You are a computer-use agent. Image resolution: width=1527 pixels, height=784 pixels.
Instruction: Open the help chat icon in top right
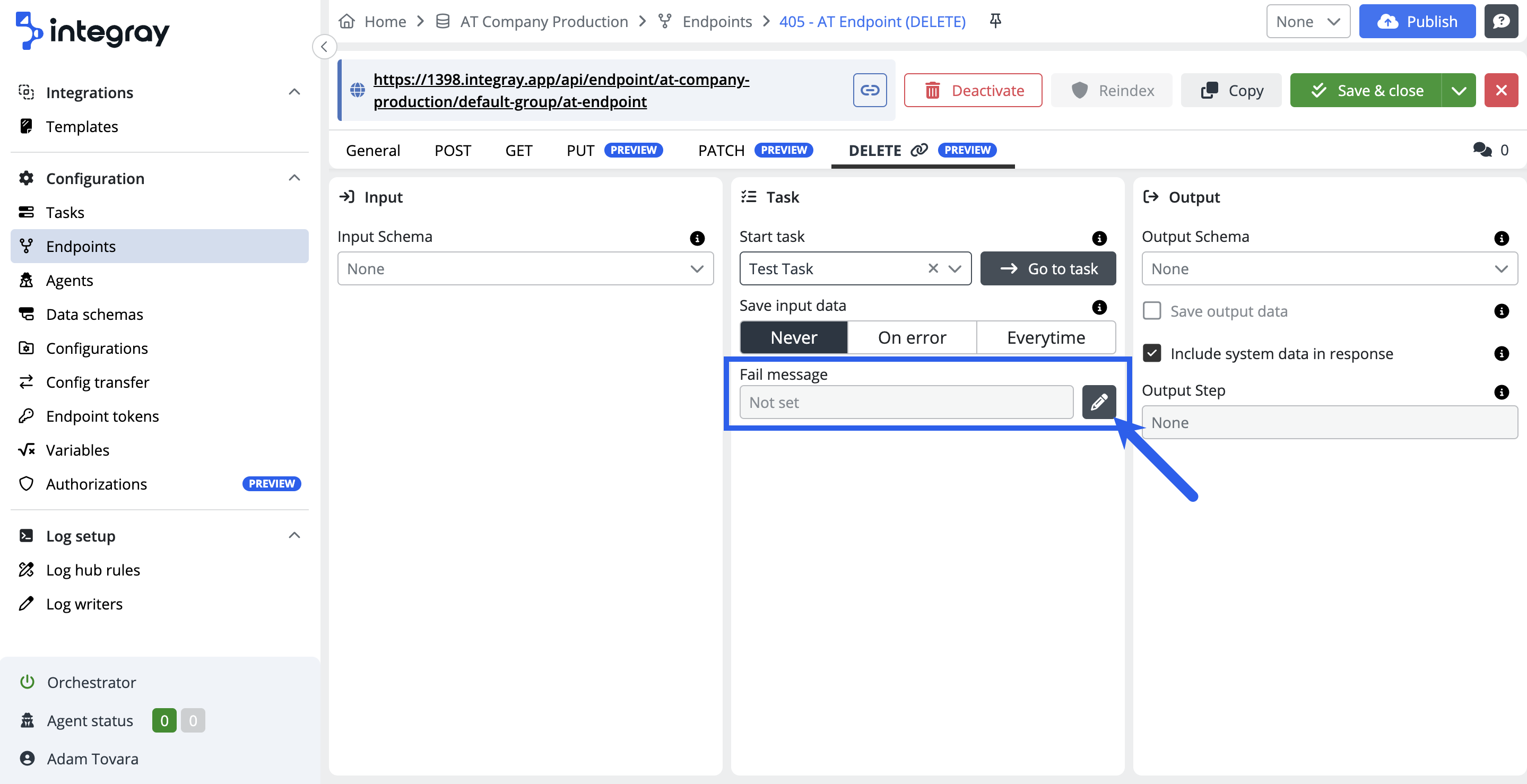(x=1500, y=21)
